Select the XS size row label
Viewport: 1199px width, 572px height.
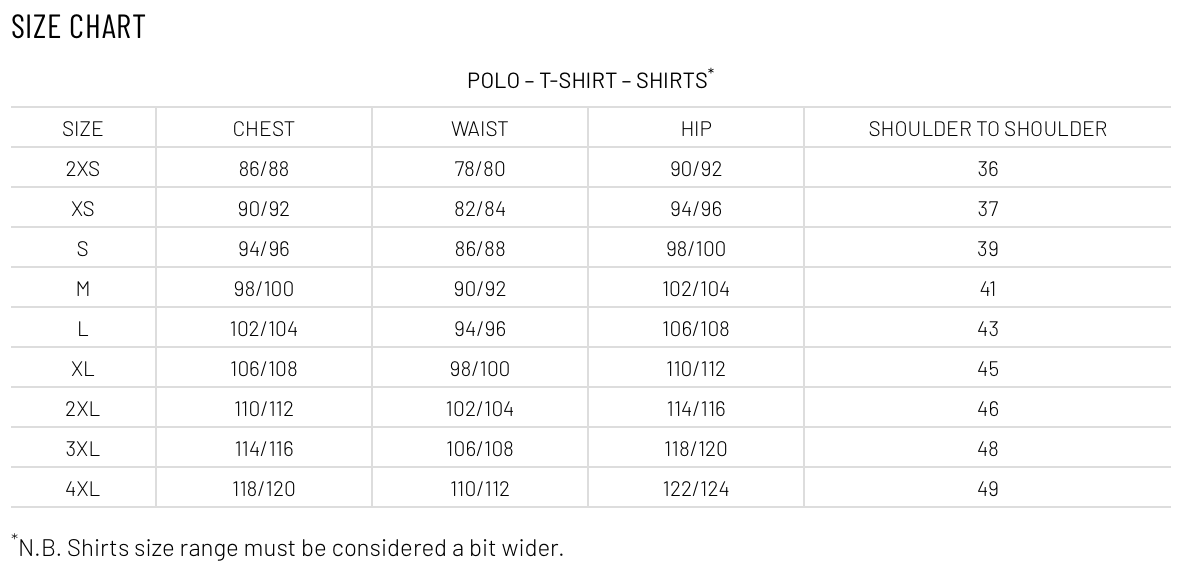[83, 209]
